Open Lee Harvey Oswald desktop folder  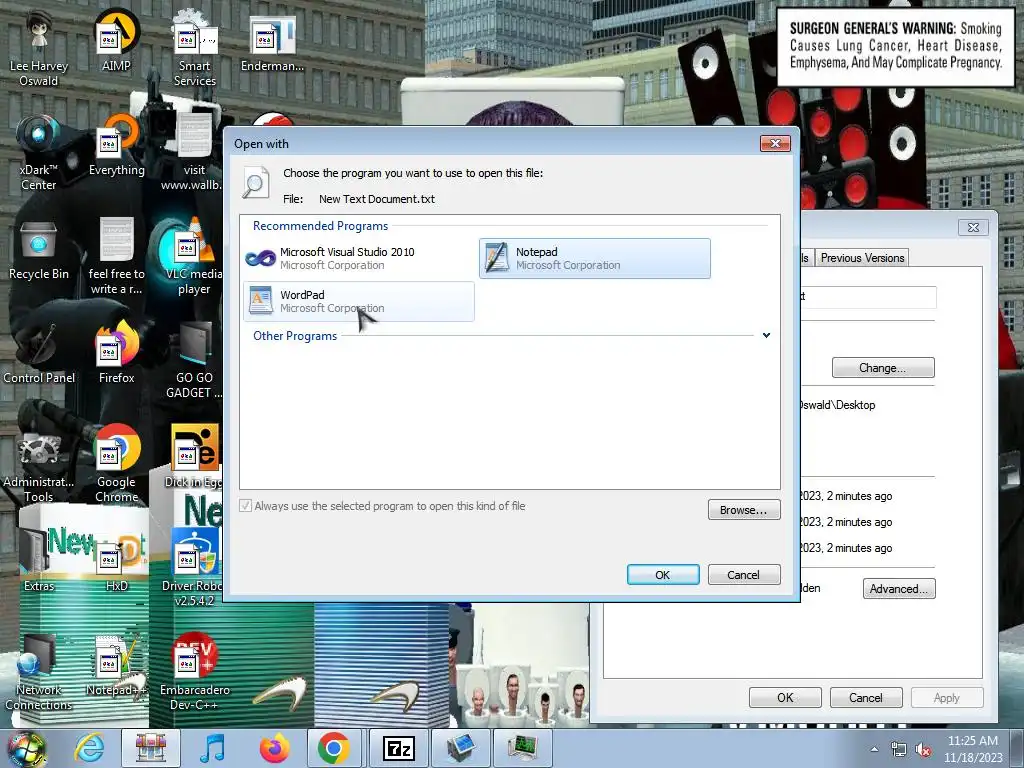[x=39, y=49]
